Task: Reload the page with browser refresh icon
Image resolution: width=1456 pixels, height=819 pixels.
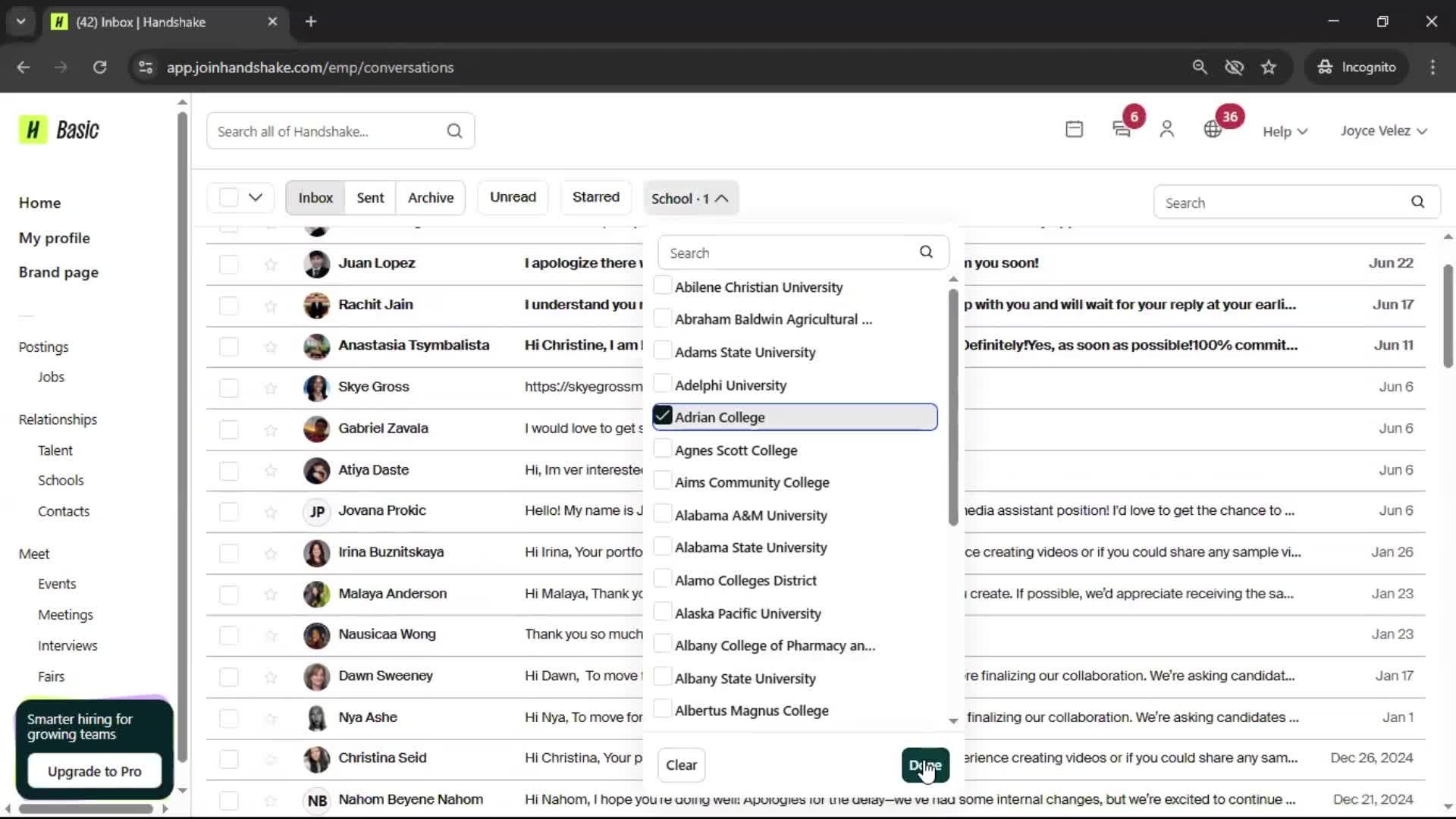Action: (x=99, y=67)
